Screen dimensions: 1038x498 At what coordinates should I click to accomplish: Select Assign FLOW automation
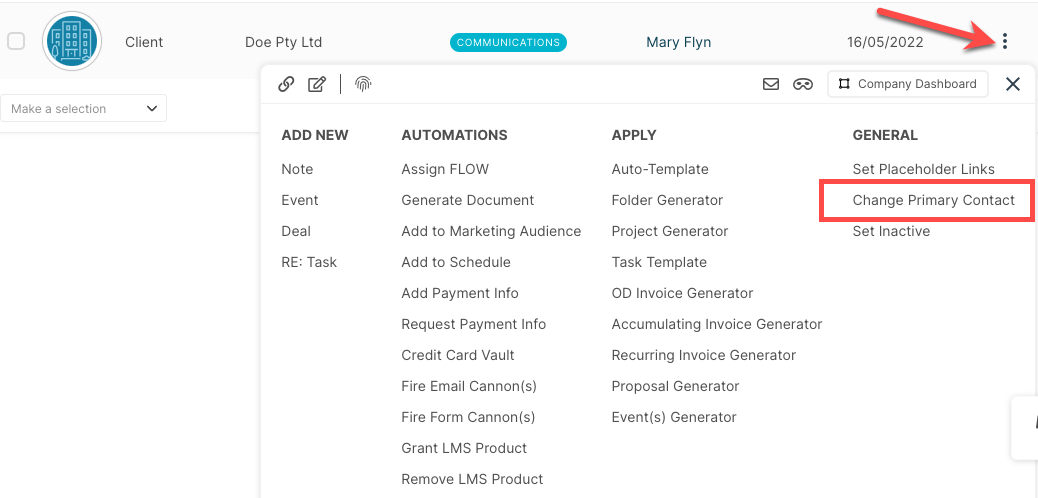pos(445,169)
